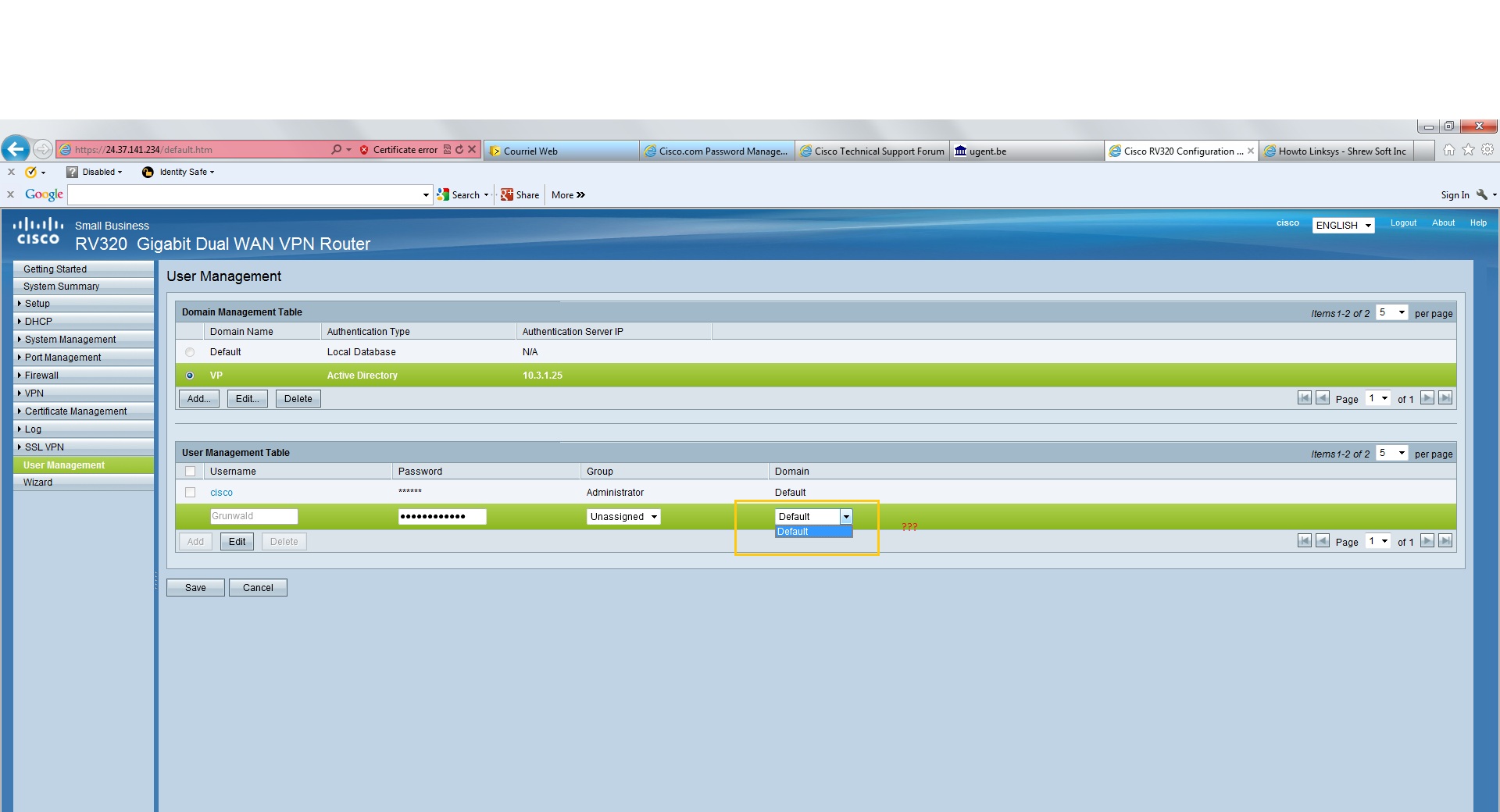Click the Cancel button

(258, 588)
